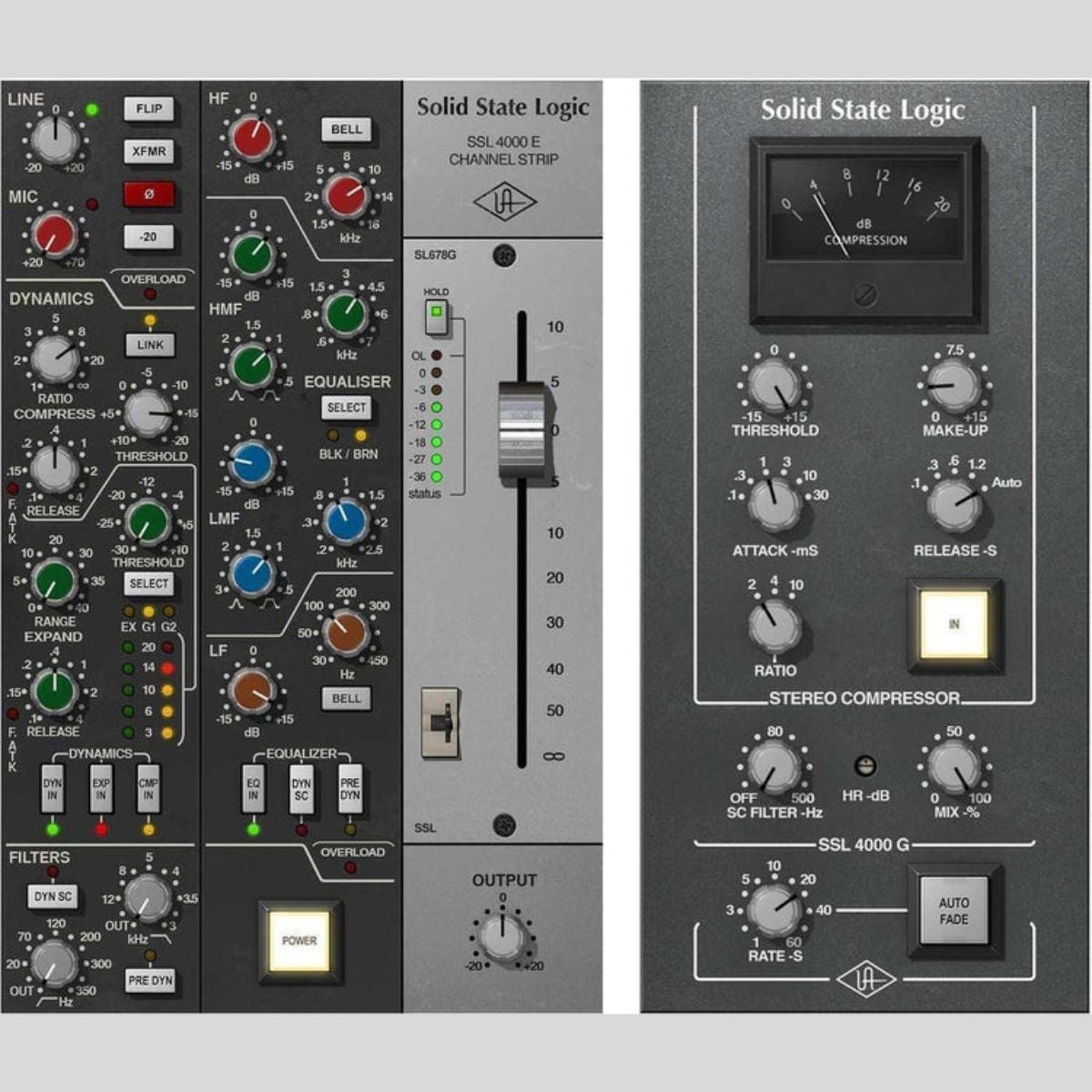Image resolution: width=1092 pixels, height=1092 pixels.
Task: Click the fader track at the 30 mark
Action: click(x=522, y=623)
